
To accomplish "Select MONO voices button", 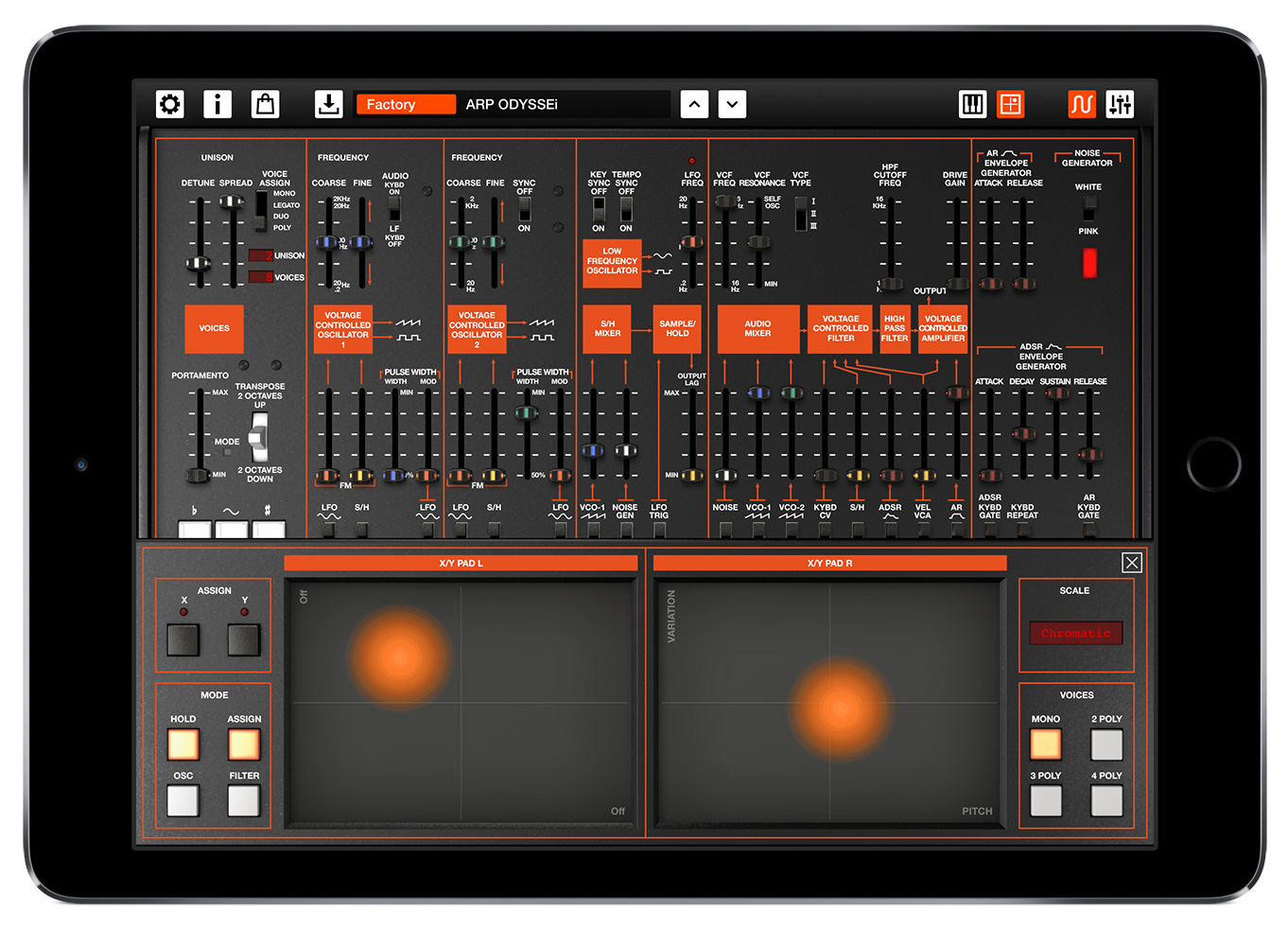I will click(x=1046, y=744).
